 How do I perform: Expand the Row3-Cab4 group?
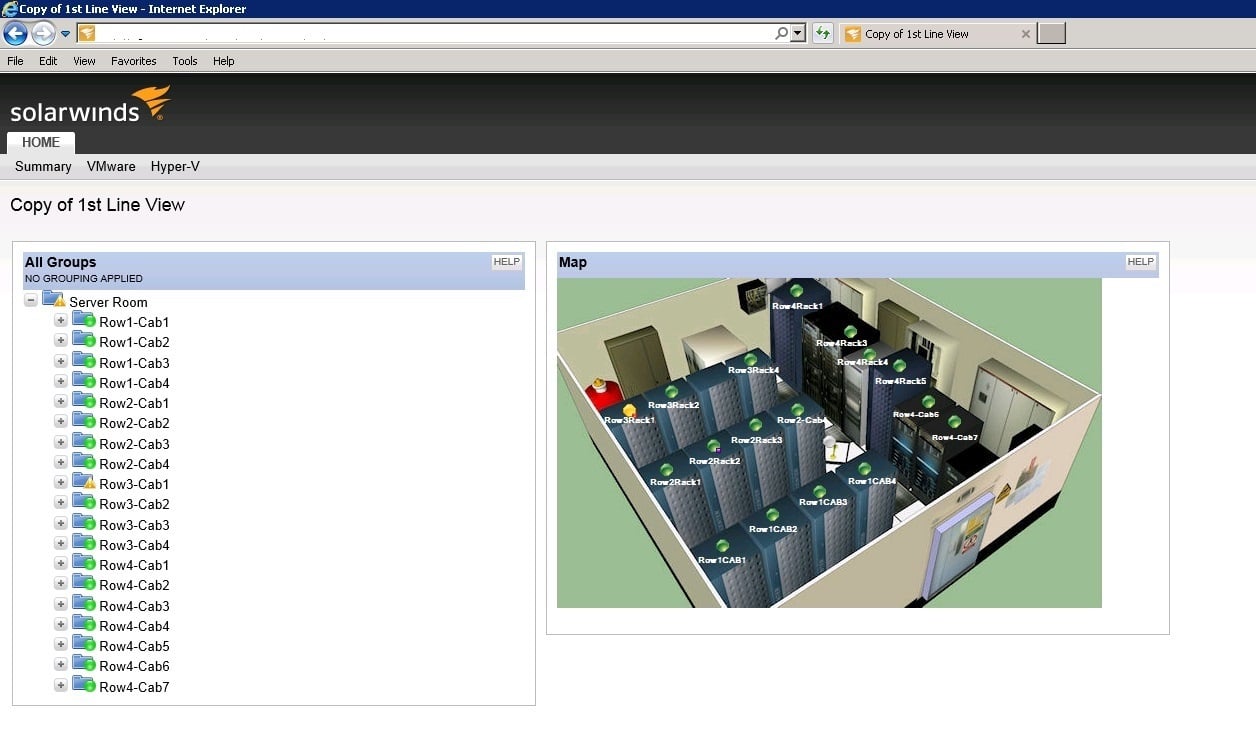61,544
